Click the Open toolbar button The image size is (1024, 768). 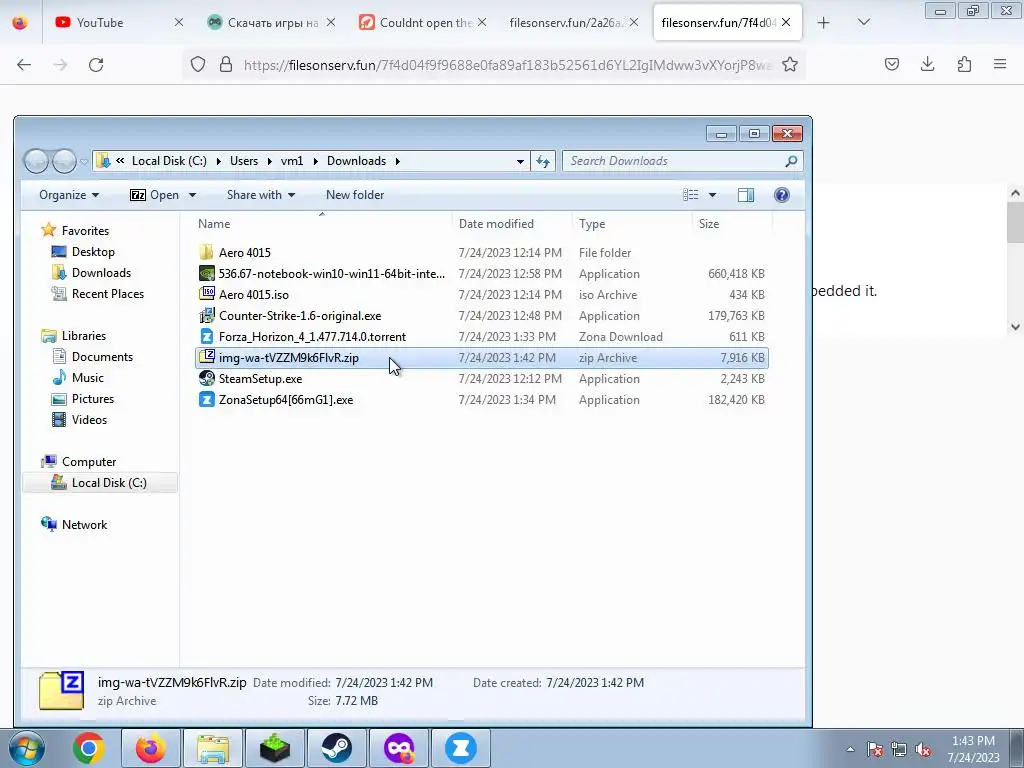coord(155,195)
